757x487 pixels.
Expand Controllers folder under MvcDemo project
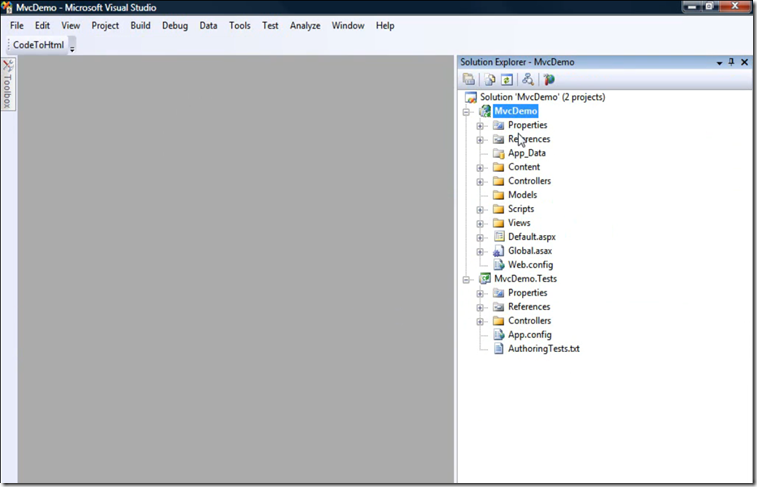(x=480, y=182)
